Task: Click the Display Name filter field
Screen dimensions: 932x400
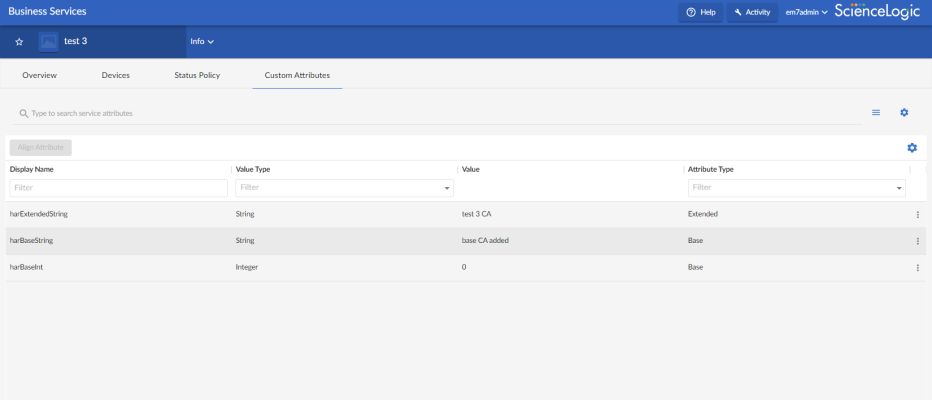Action: tap(118, 188)
